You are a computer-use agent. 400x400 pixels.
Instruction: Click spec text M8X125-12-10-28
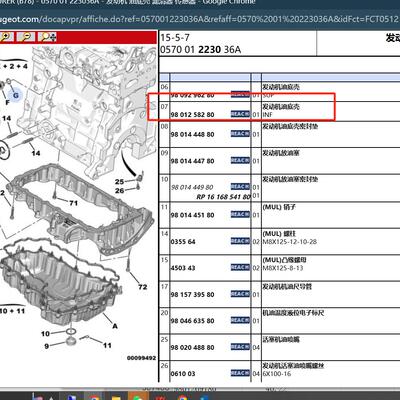pos(290,242)
